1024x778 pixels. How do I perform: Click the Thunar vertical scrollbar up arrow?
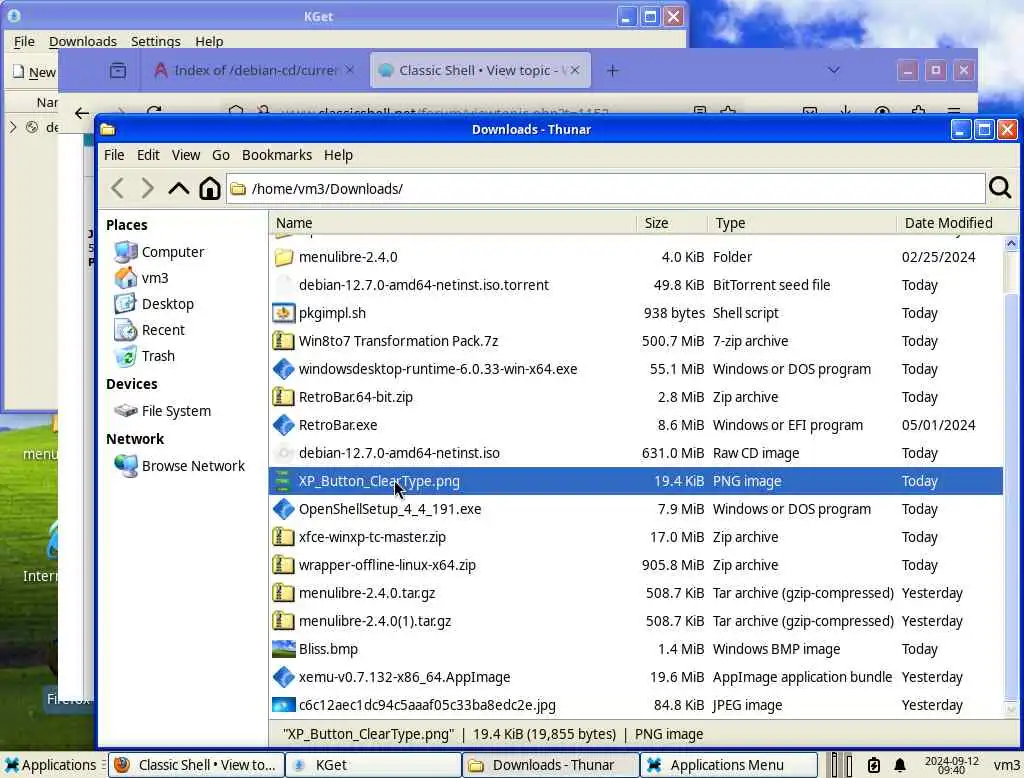1011,244
